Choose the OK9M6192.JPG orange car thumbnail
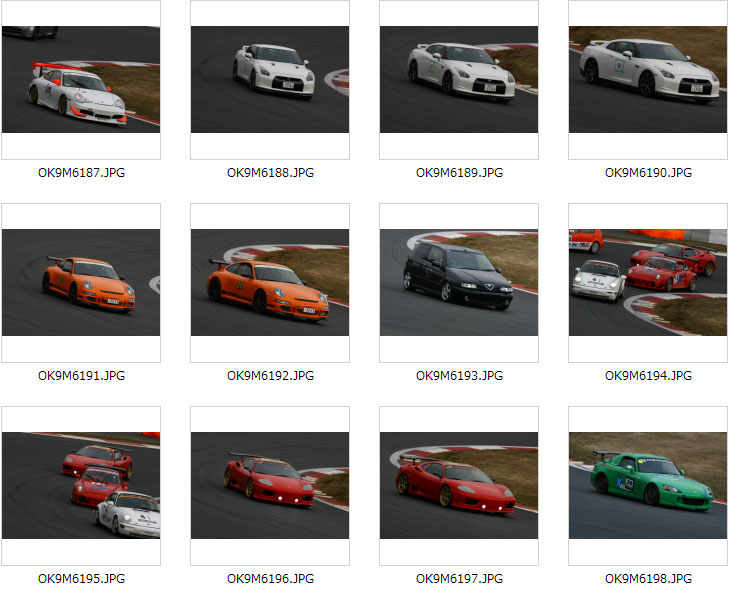The width and height of the screenshot is (730, 610). point(270,283)
